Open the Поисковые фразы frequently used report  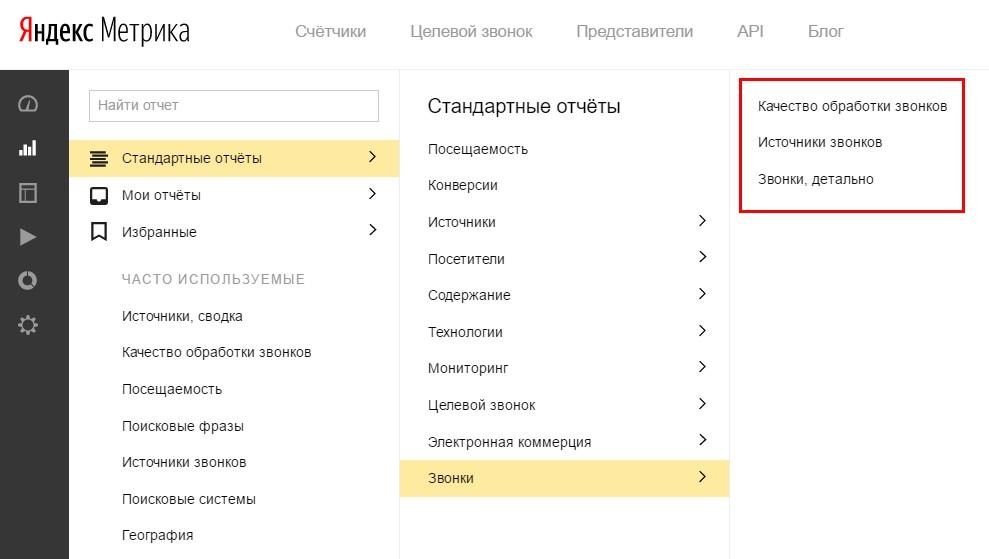(x=183, y=426)
